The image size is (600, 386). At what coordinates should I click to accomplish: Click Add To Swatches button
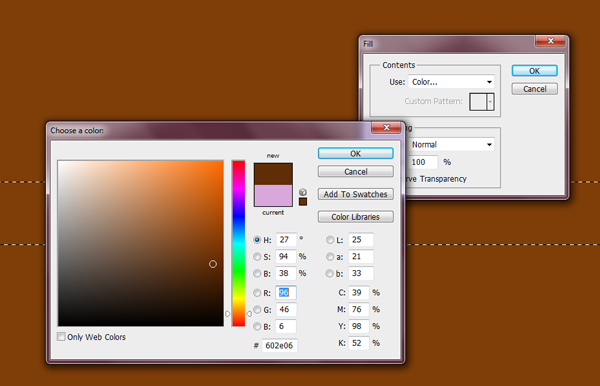[355, 194]
